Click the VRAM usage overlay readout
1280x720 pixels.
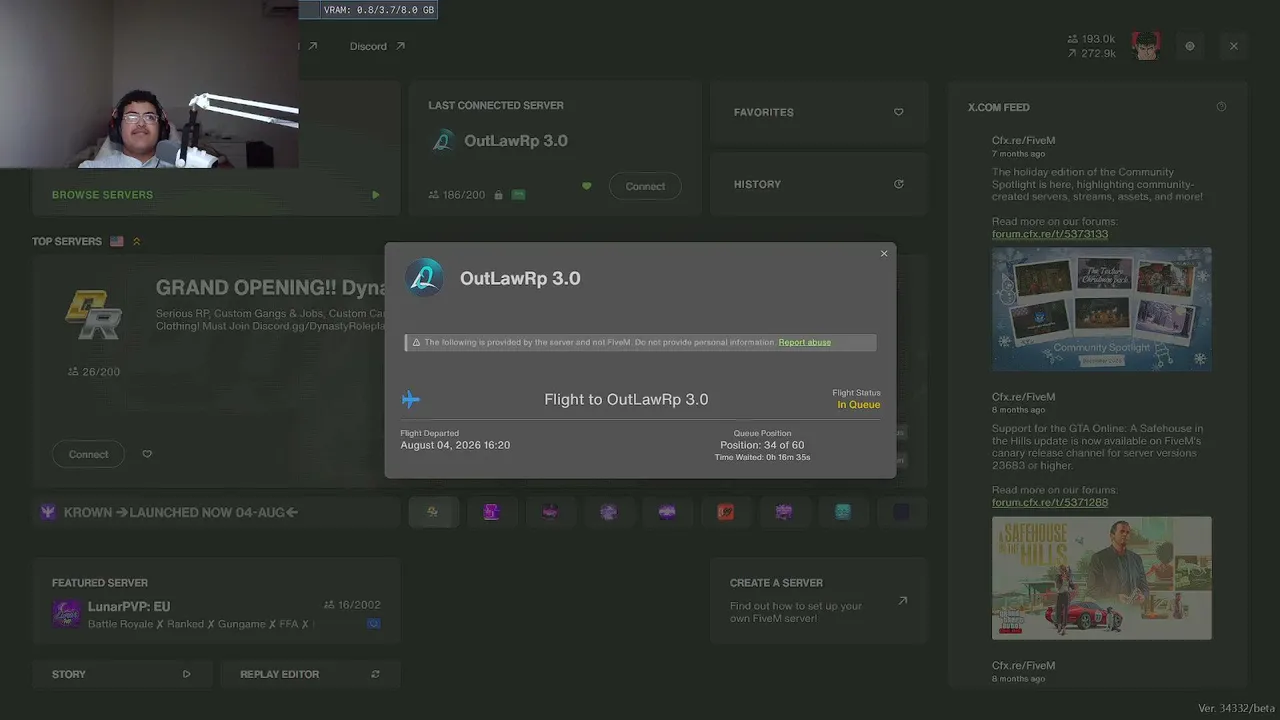(379, 10)
